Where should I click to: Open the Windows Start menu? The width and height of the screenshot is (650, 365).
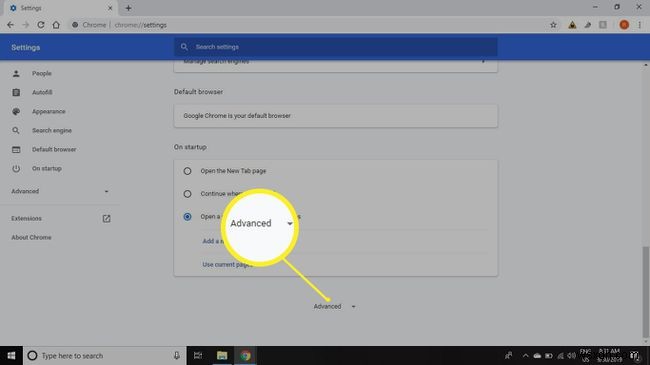click(x=11, y=355)
